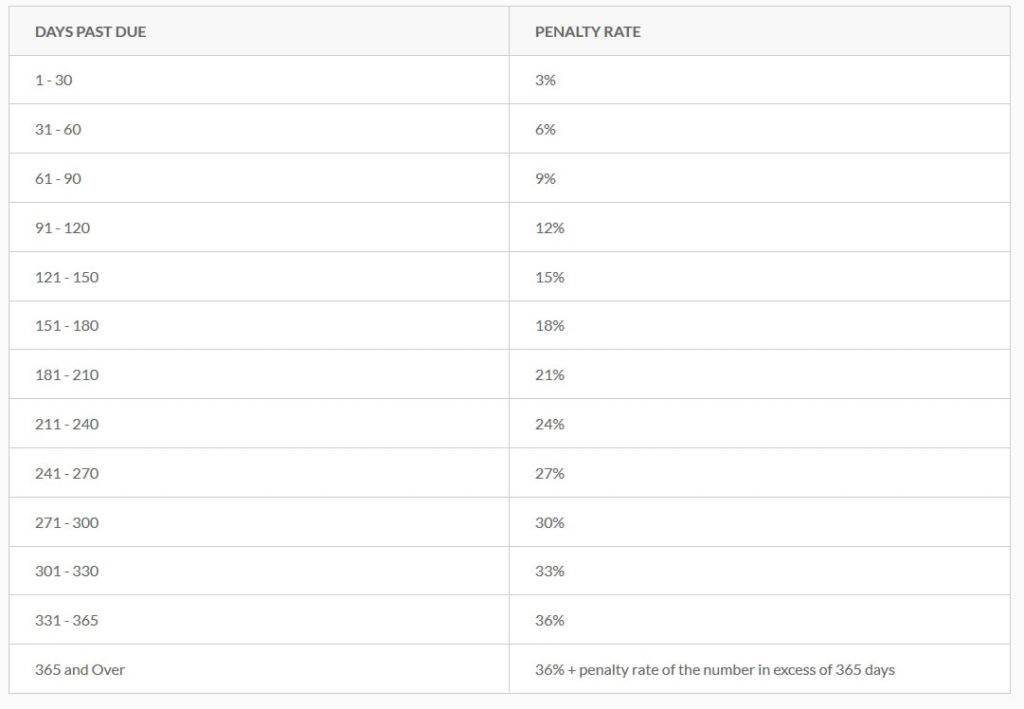Select the 91 - 120 days cell
Screen dimensions: 1024x709
coord(259,227)
